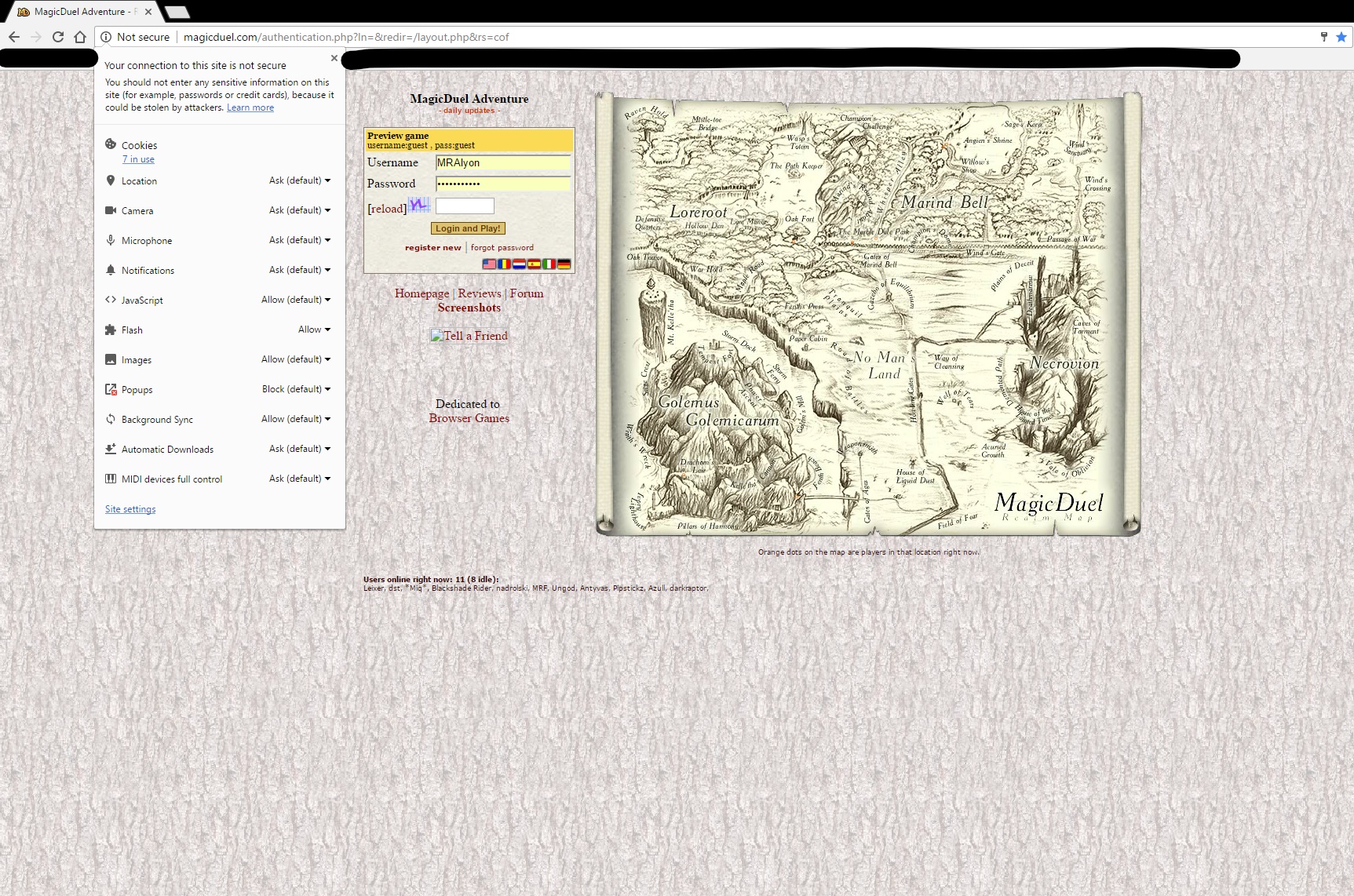Close the MagicDuel Adventure tab
The image size is (1354, 896).
click(x=148, y=12)
